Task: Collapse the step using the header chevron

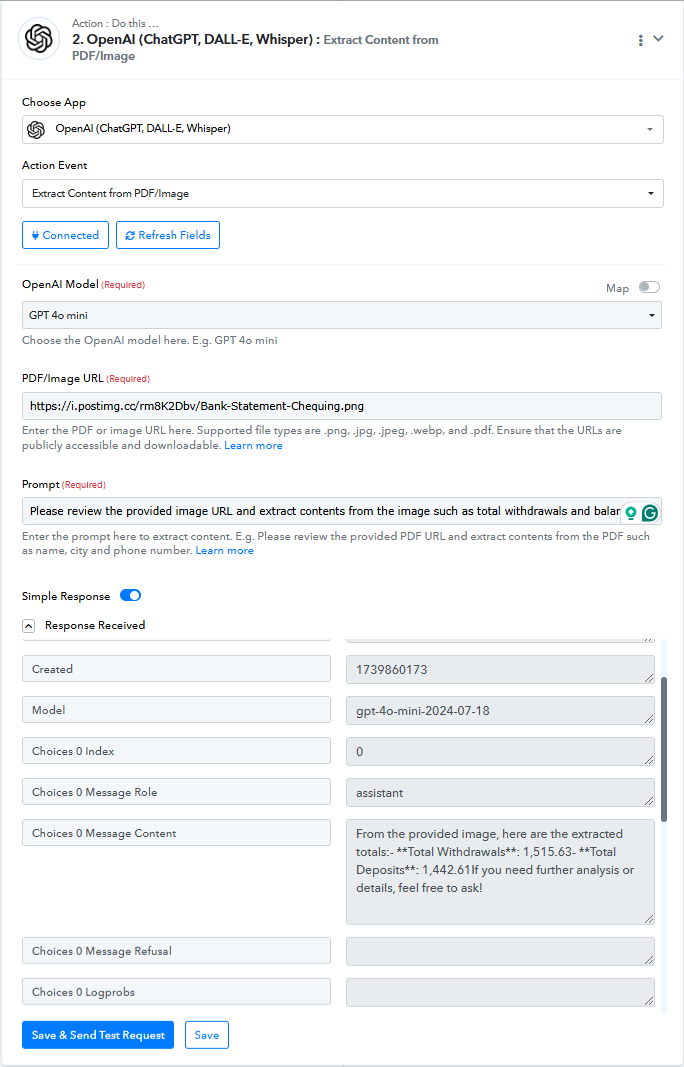Action: coord(658,39)
